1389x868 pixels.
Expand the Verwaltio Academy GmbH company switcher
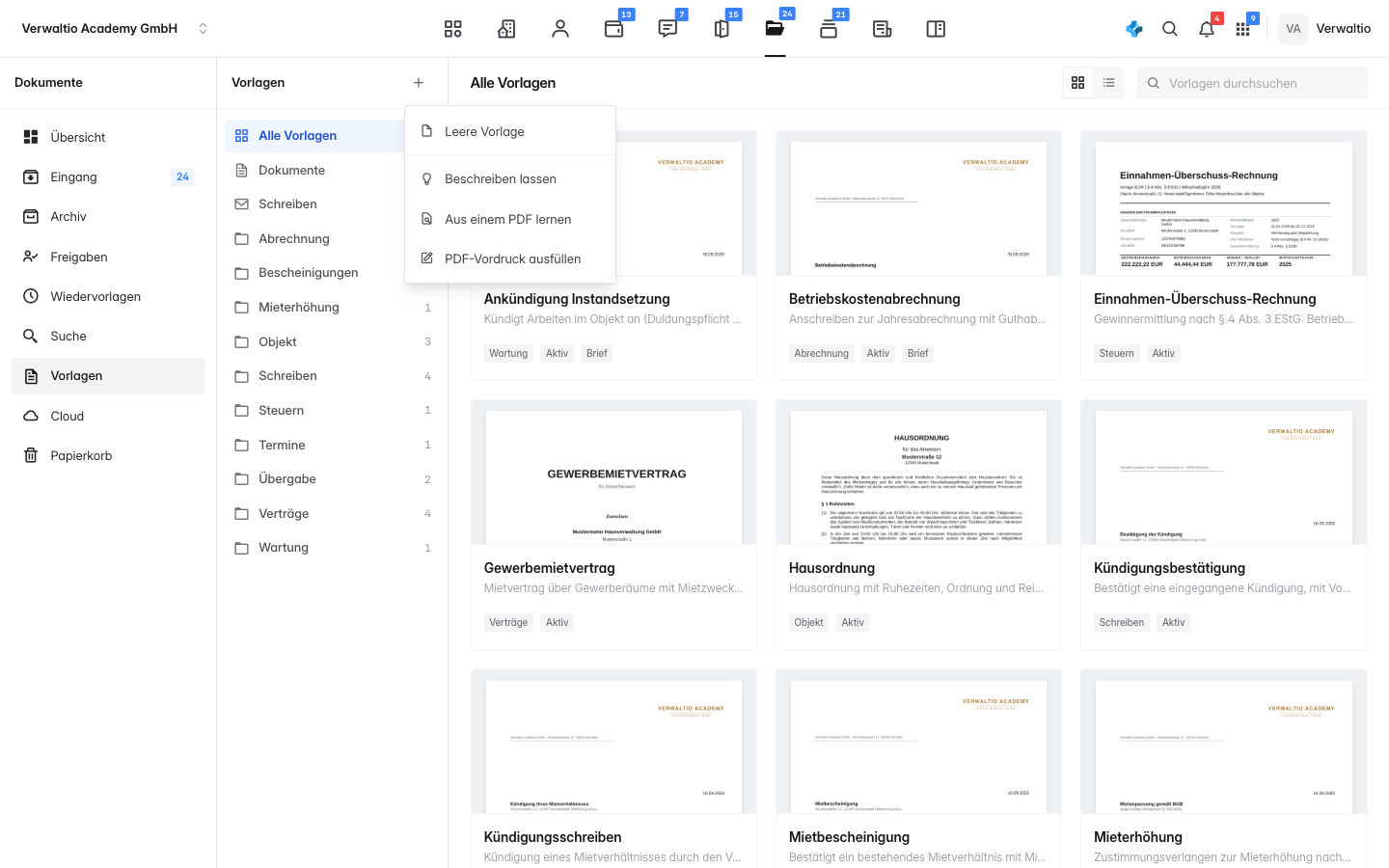(x=115, y=29)
